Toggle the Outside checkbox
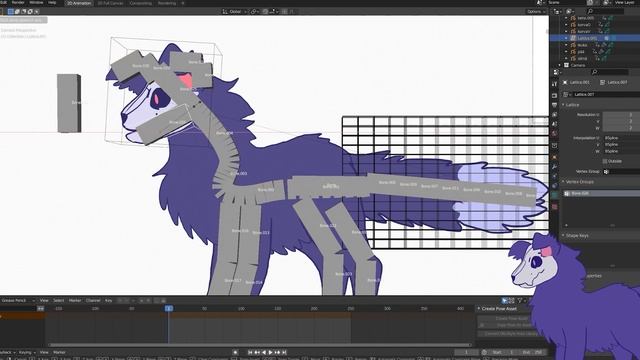The image size is (640, 360). coord(605,161)
